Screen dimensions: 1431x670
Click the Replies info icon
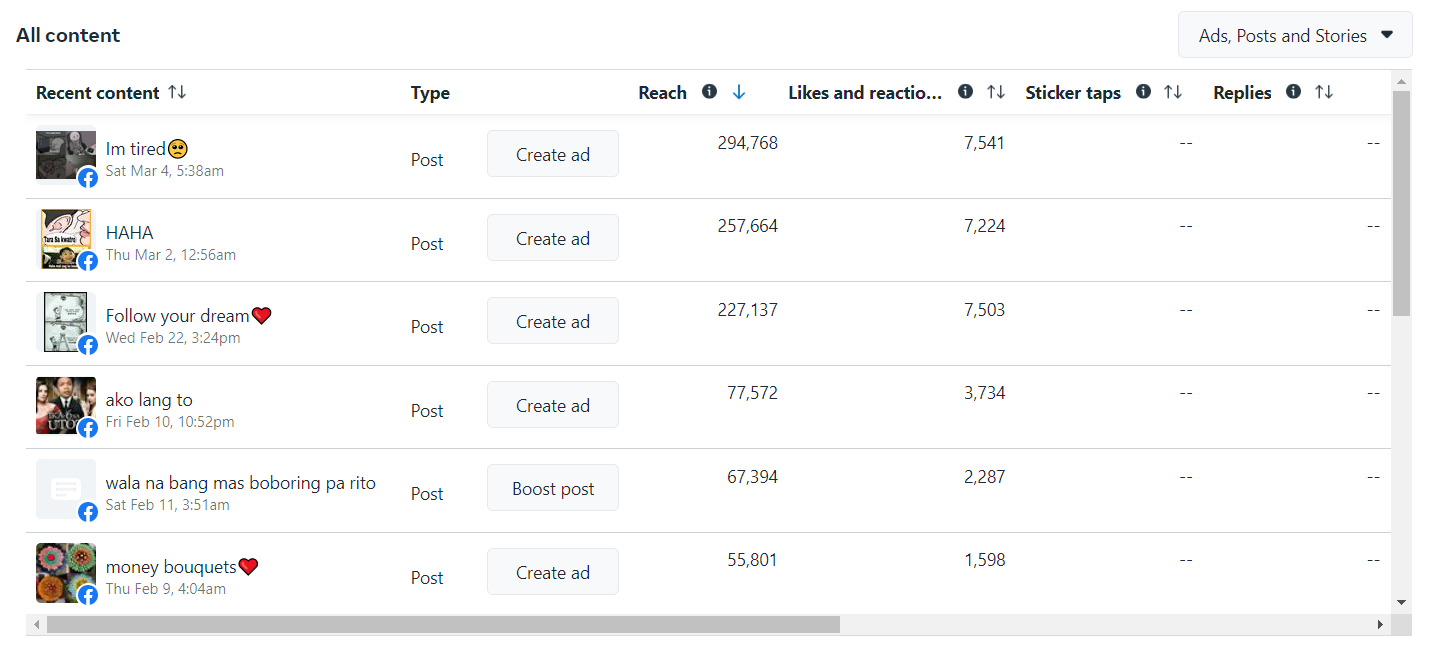click(x=1293, y=92)
